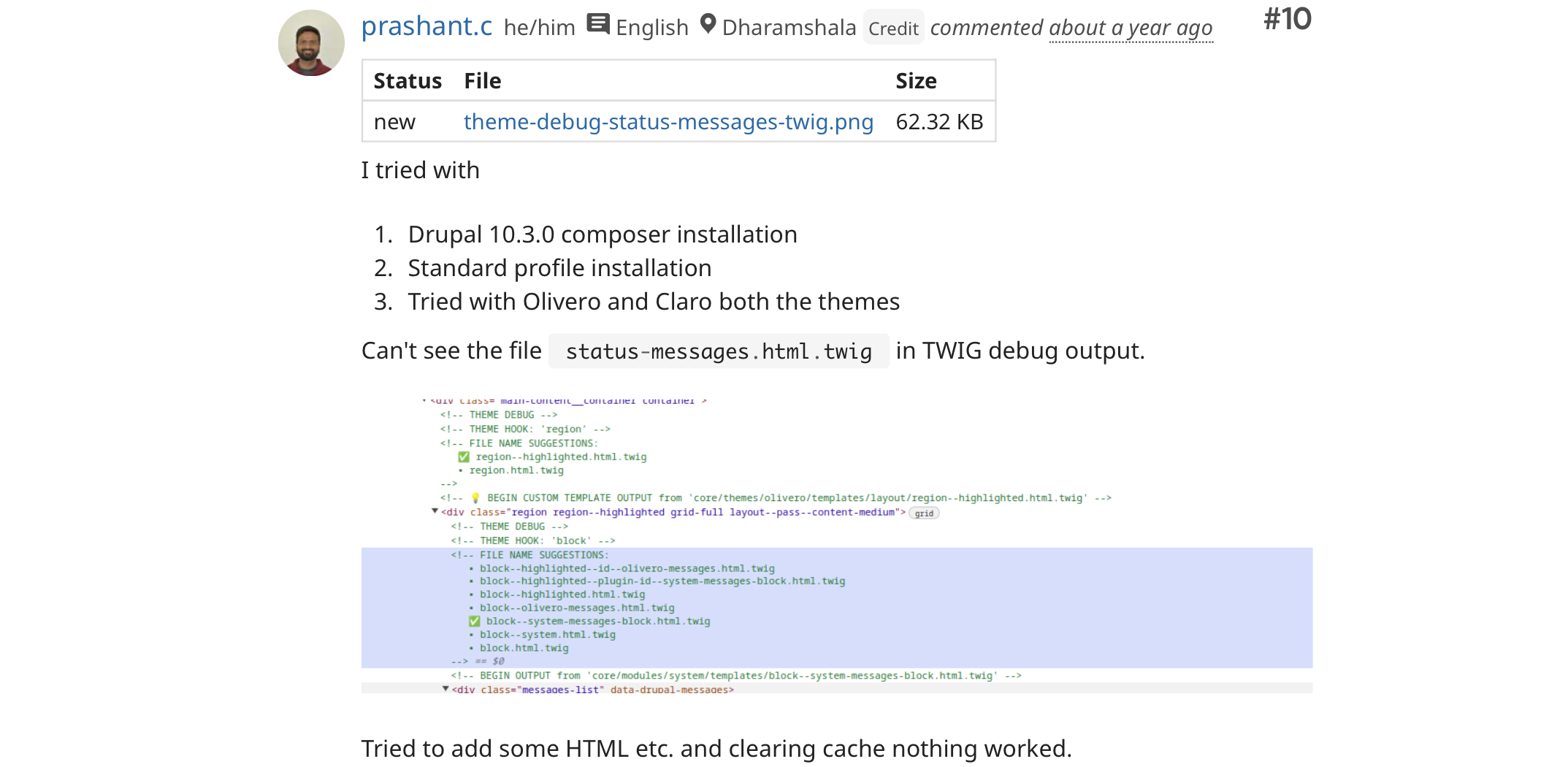Collapse the main-content__container div arrow
The height and width of the screenshot is (767, 1568).
[424, 400]
